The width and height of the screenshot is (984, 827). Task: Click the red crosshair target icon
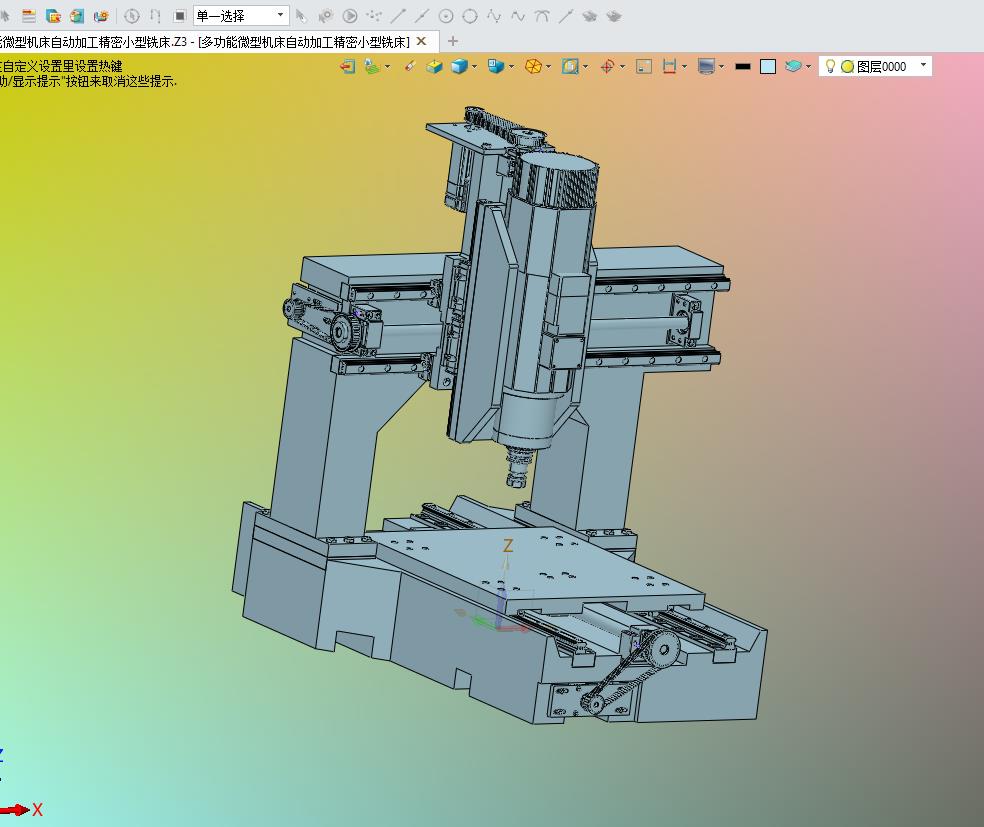coord(606,66)
